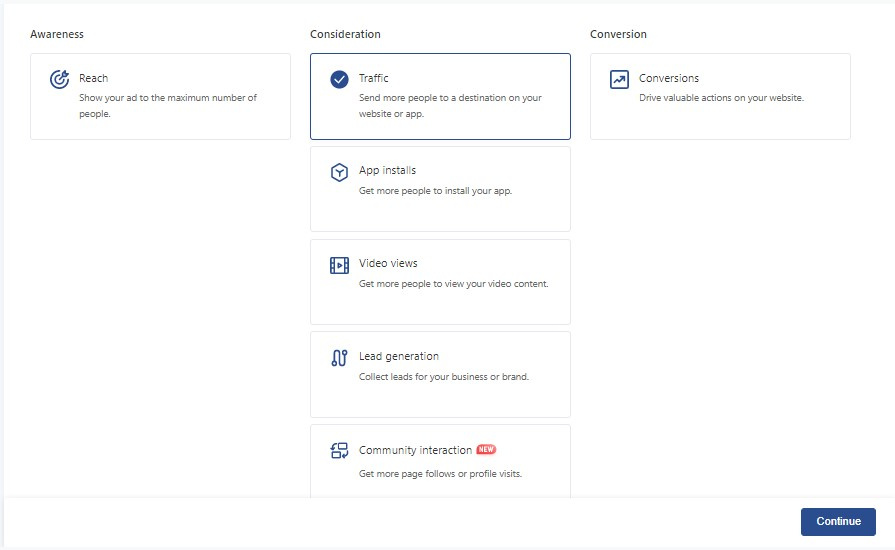Click the Consideration column heading
The height and width of the screenshot is (550, 895).
[x=345, y=34]
